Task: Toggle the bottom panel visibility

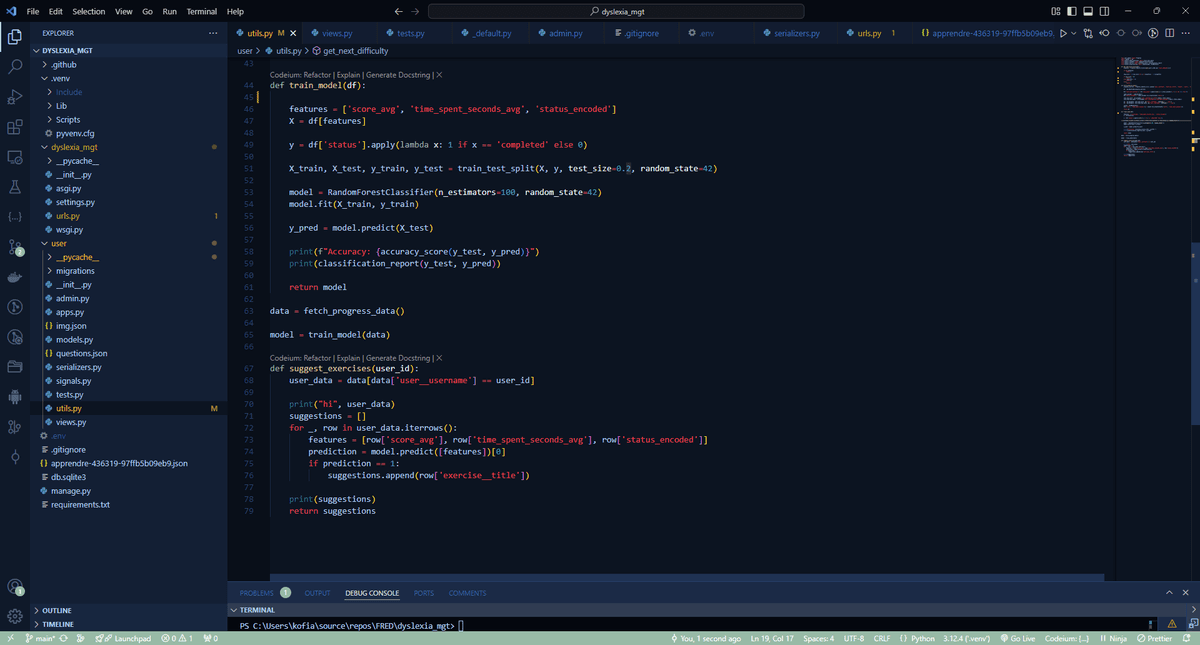Action: (1088, 11)
